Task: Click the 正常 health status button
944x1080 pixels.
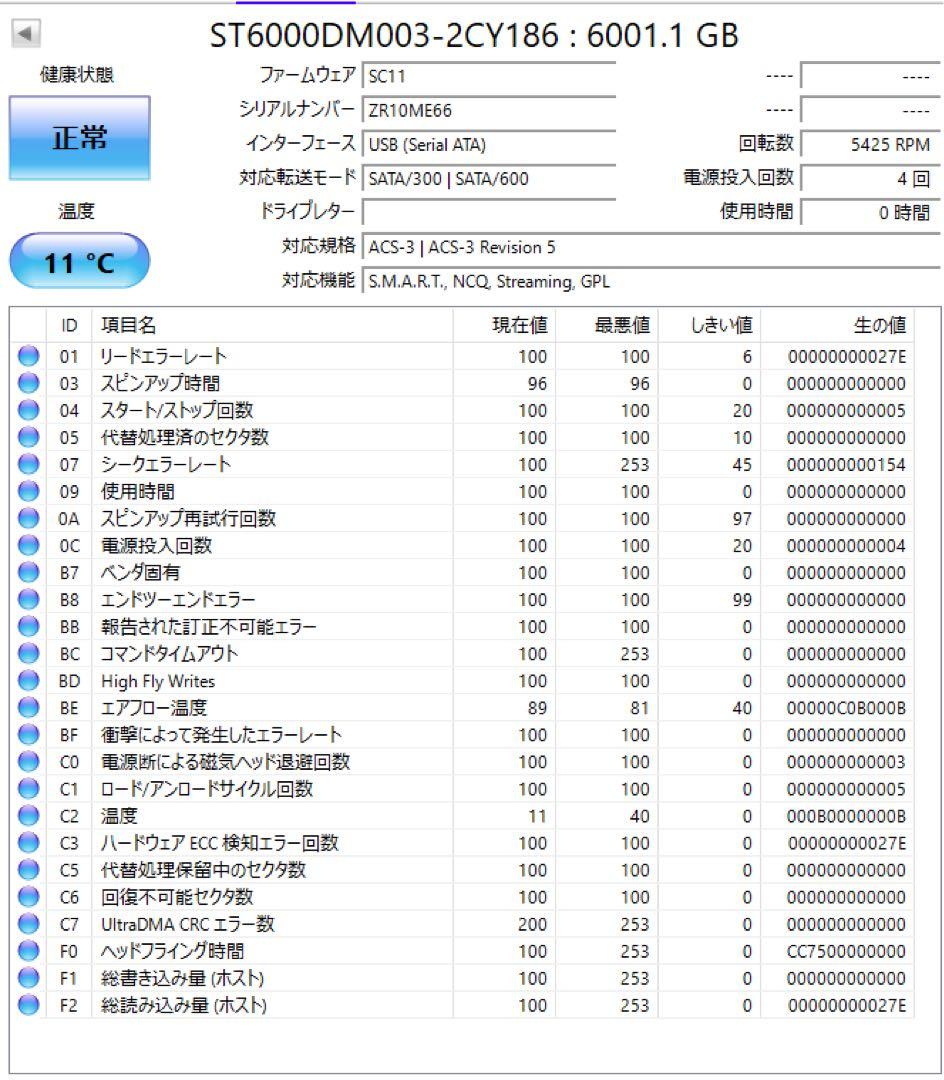Action: click(79, 140)
